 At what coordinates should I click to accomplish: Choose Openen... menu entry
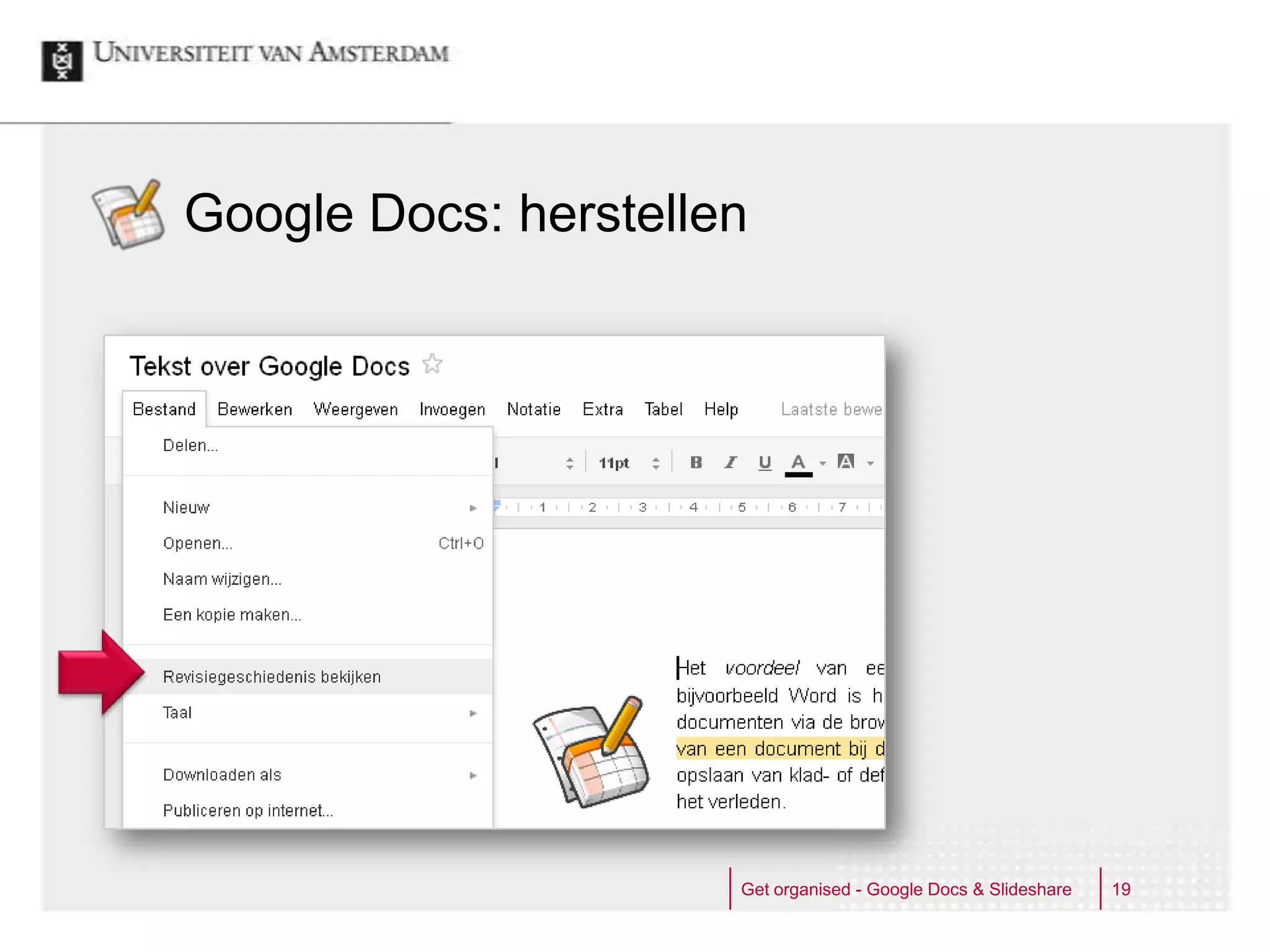(308, 544)
